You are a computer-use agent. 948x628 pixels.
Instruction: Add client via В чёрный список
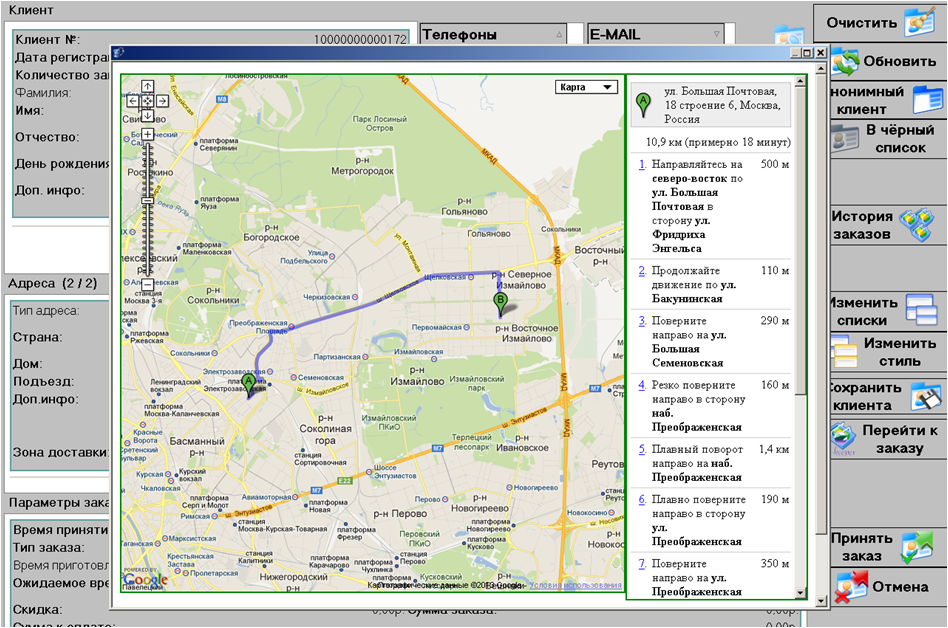click(x=888, y=138)
